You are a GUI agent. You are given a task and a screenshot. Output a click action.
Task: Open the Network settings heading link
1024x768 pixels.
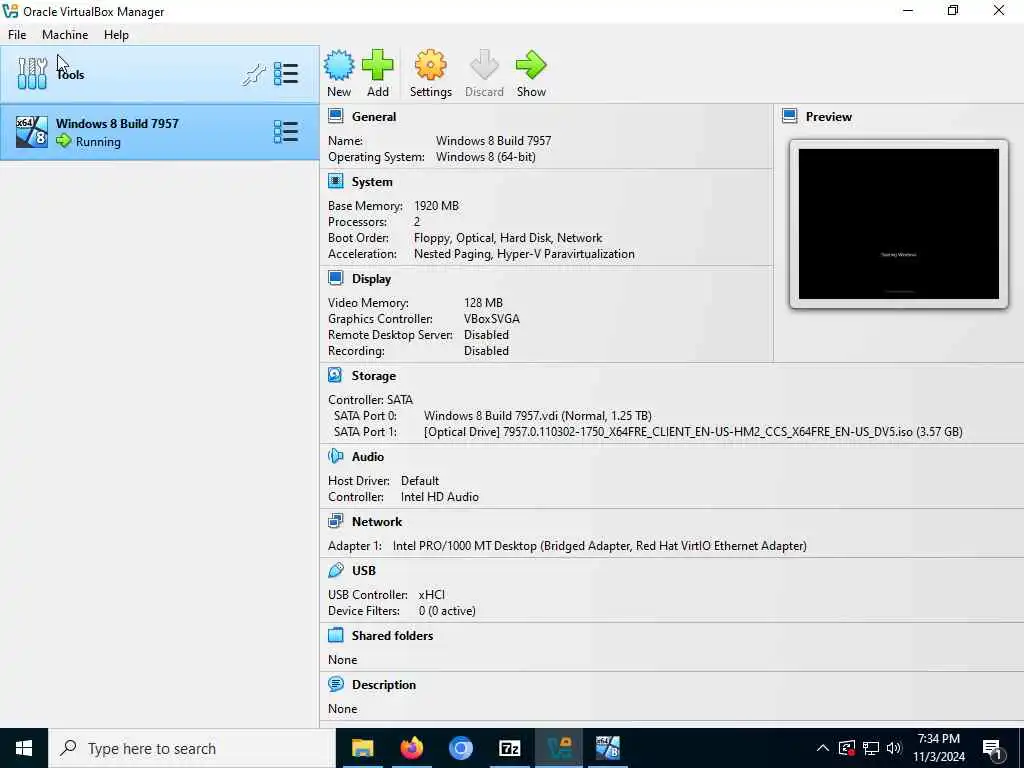coord(377,522)
